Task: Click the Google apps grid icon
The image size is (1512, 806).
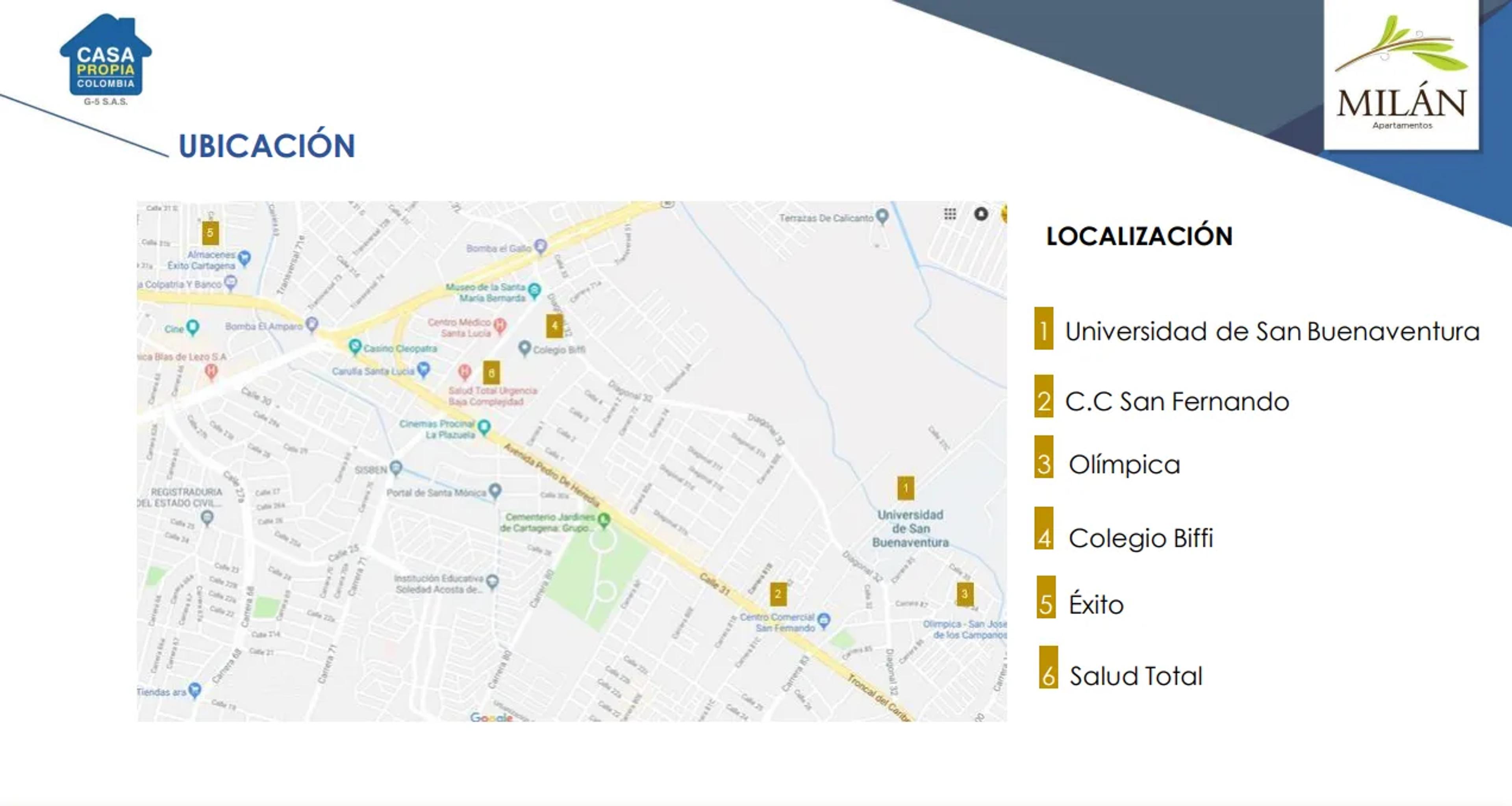Action: pos(950,214)
